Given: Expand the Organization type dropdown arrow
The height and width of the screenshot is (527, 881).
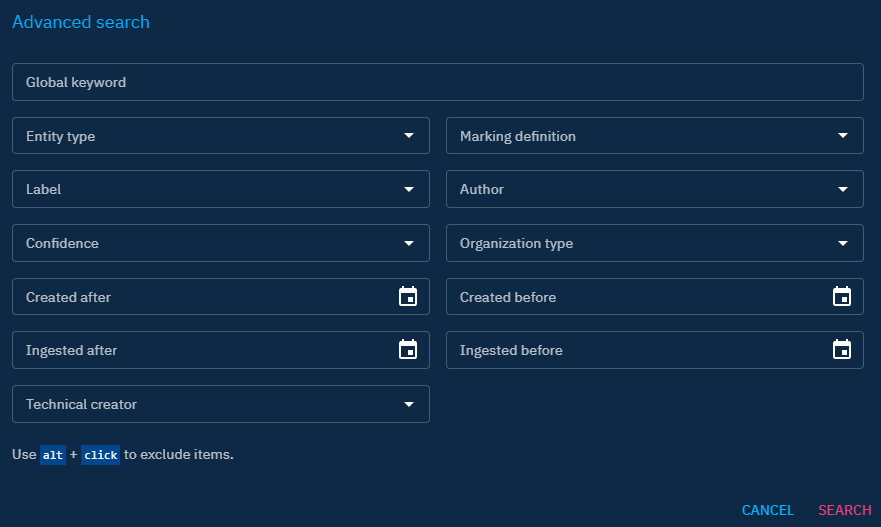Looking at the screenshot, I should point(843,243).
